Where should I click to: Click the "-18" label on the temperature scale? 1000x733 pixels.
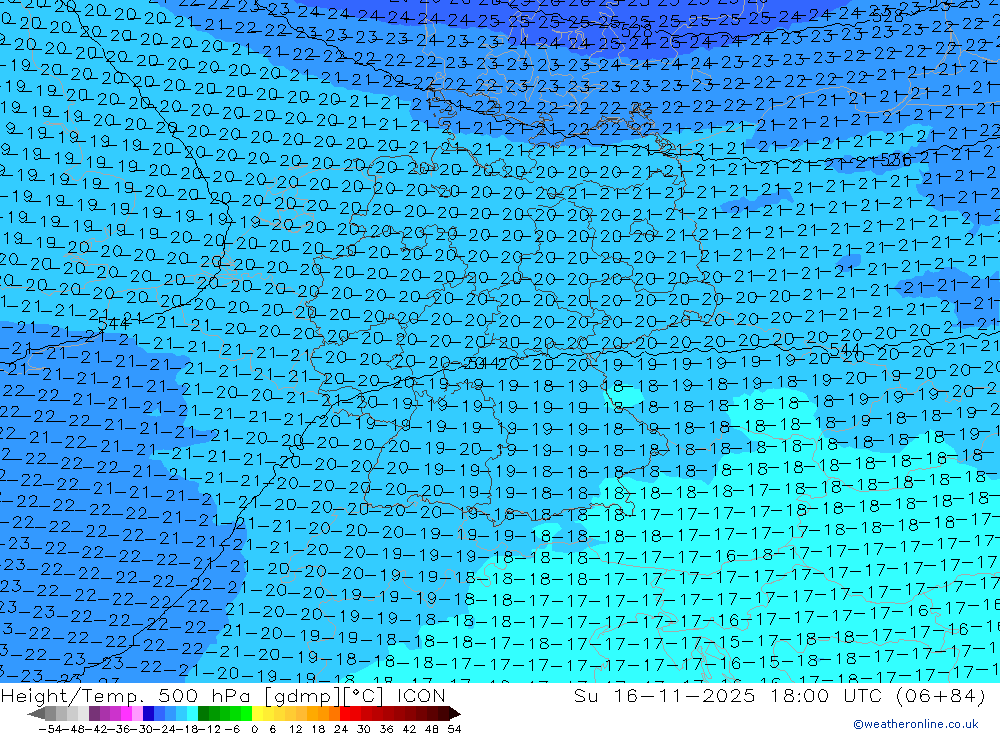point(188,729)
